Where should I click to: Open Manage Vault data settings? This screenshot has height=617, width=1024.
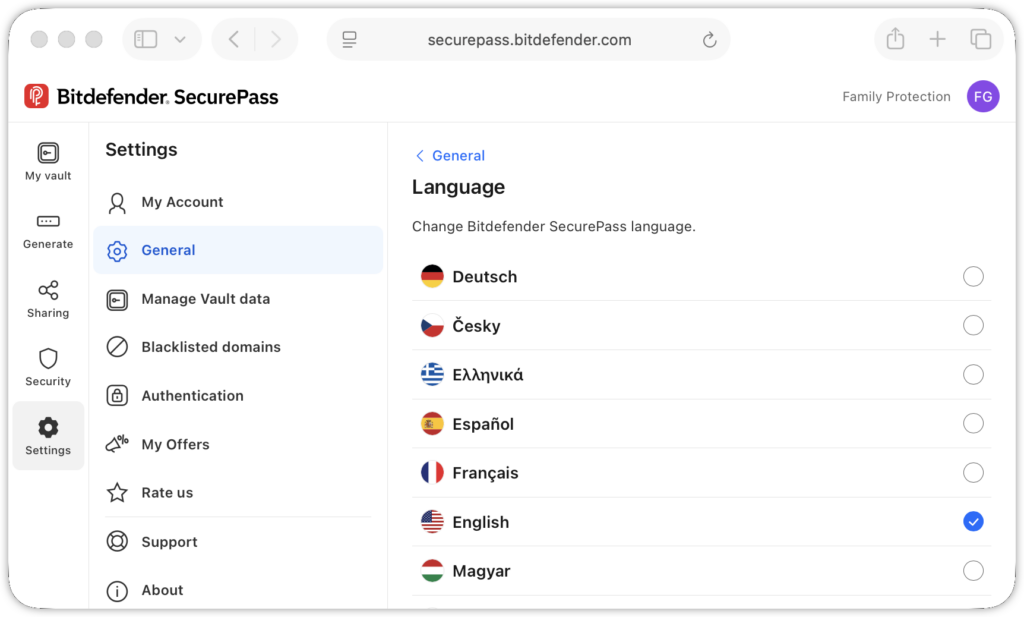(238, 299)
